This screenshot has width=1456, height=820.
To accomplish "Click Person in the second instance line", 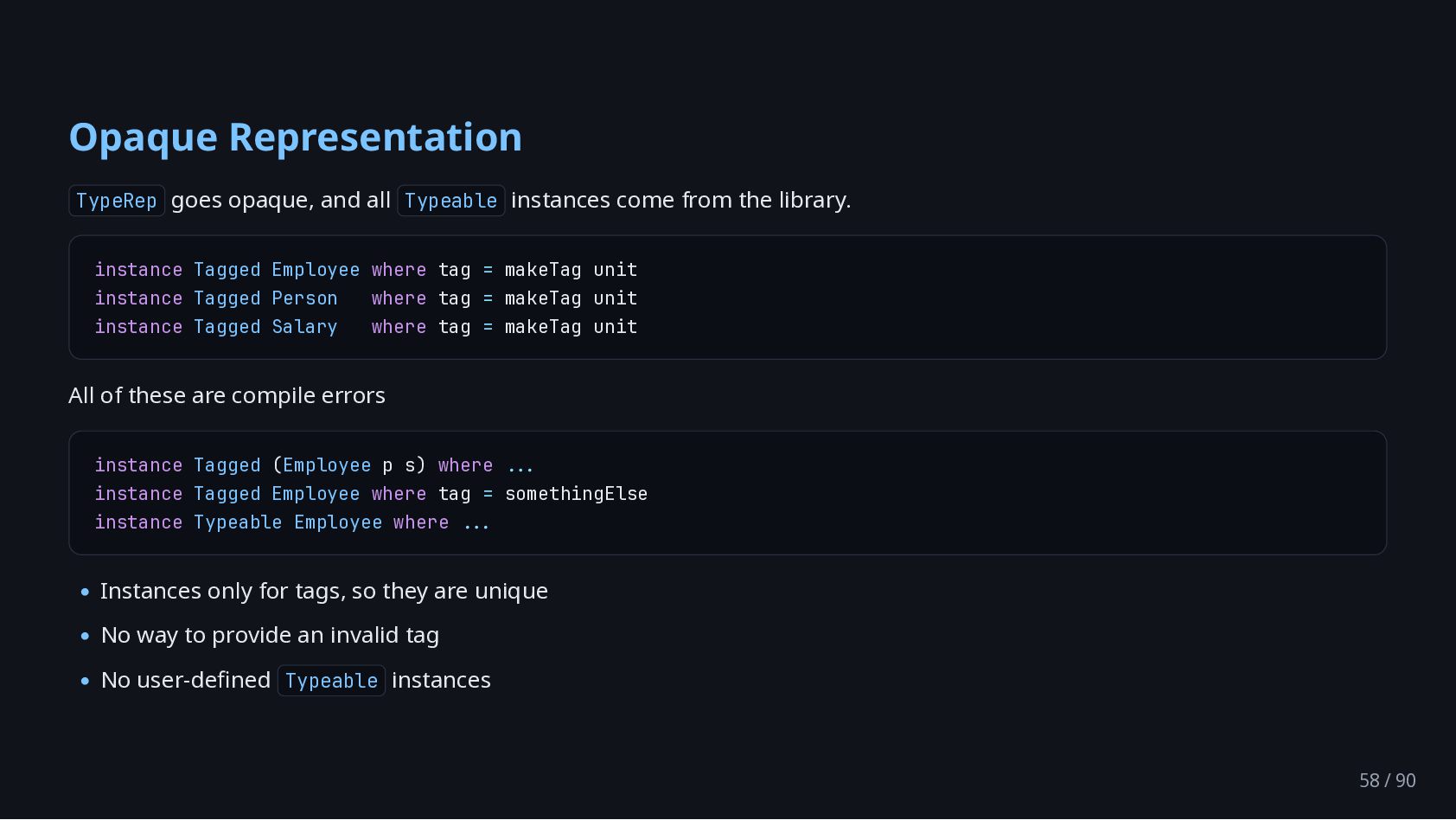I will click(x=304, y=298).
